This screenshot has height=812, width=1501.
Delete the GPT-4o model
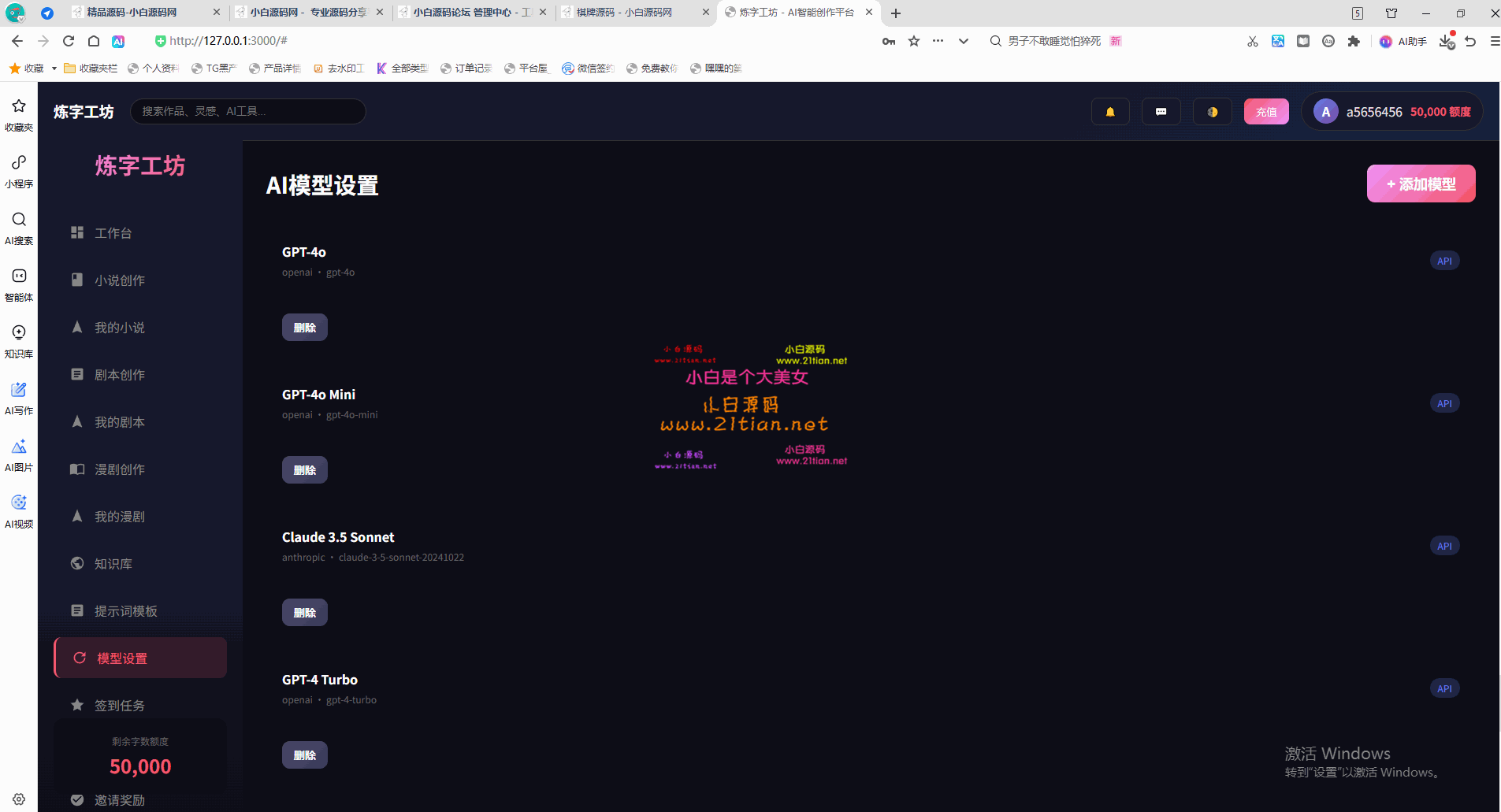(x=305, y=328)
